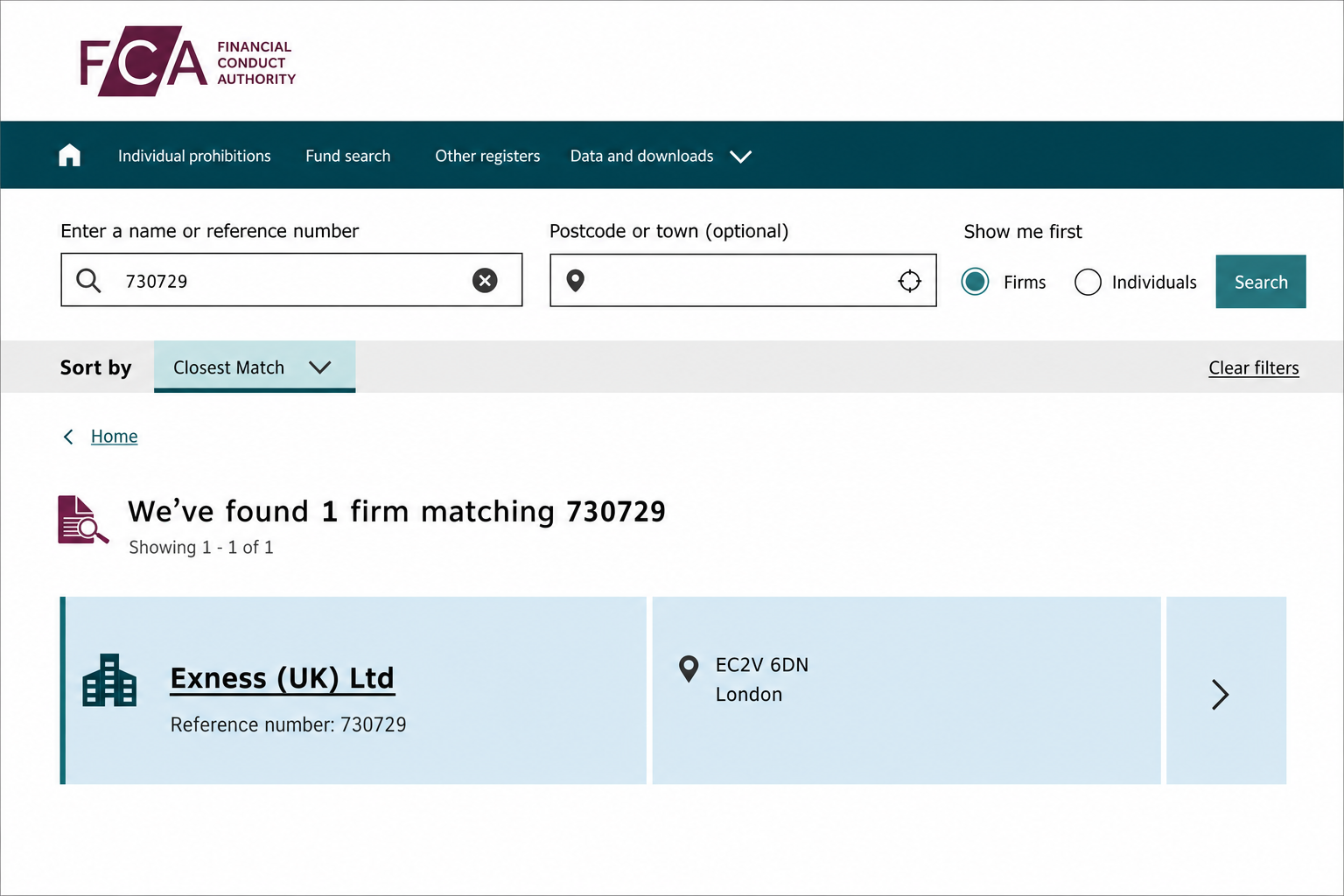Open firm details via right arrow

[x=1221, y=694]
